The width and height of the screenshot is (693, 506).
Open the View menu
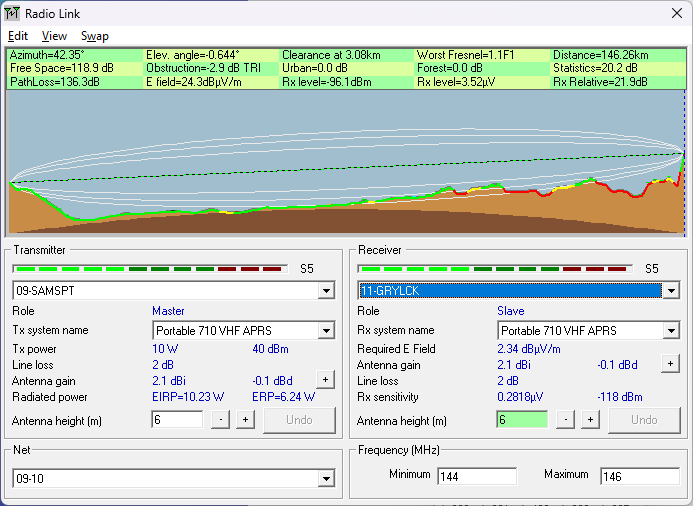(x=54, y=36)
